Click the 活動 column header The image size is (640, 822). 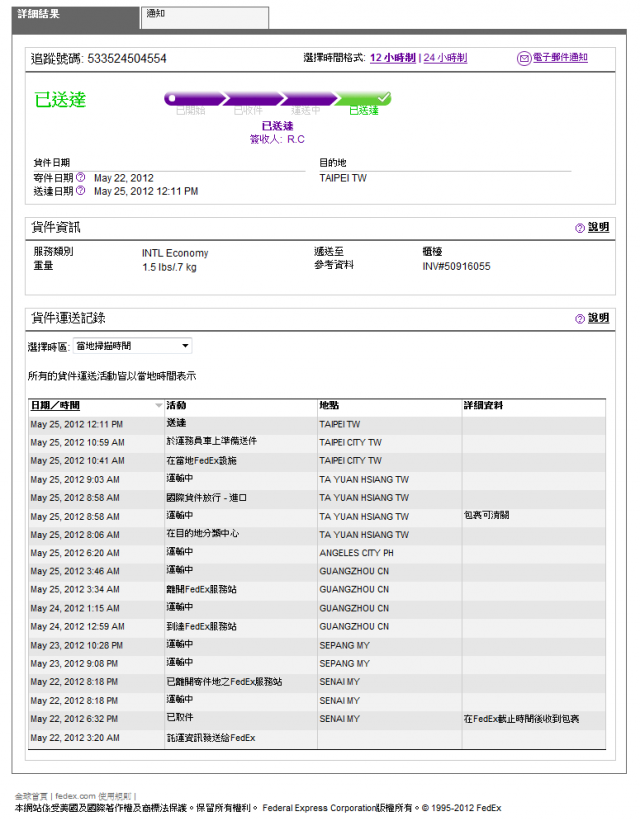176,405
